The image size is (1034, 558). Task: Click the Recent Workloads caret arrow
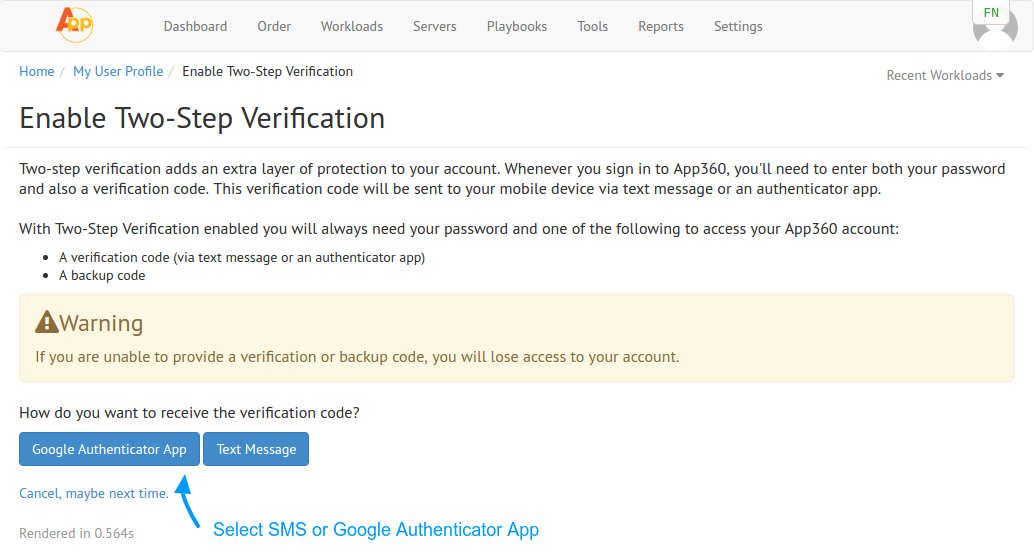[1000, 75]
